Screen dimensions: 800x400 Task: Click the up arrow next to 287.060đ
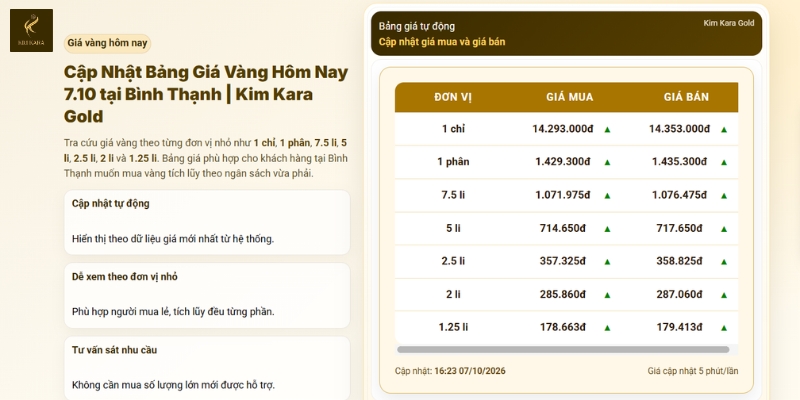point(723,295)
